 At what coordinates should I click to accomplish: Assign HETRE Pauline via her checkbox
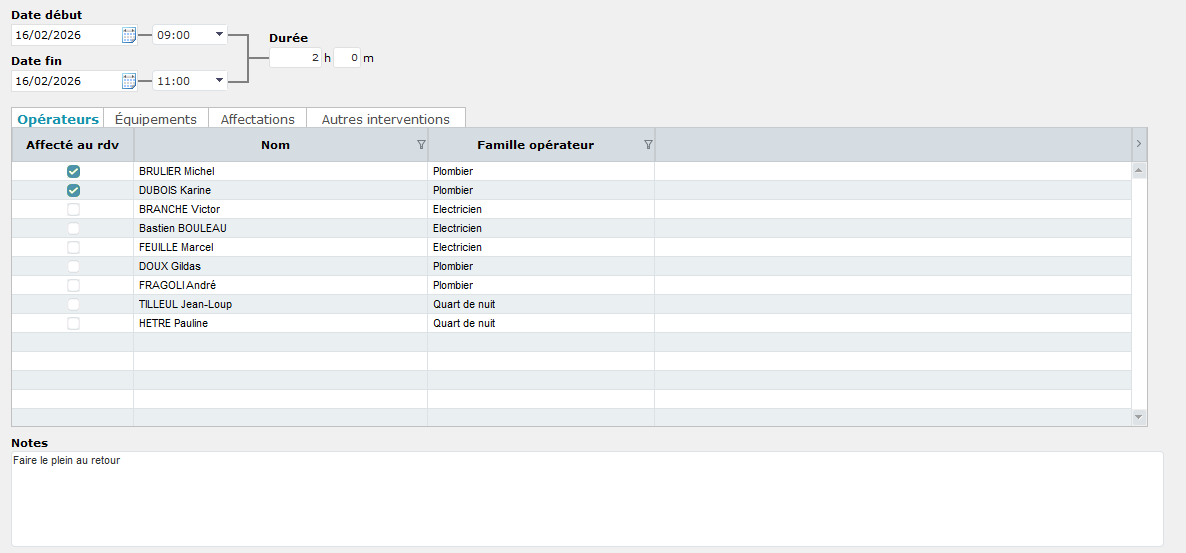73,324
